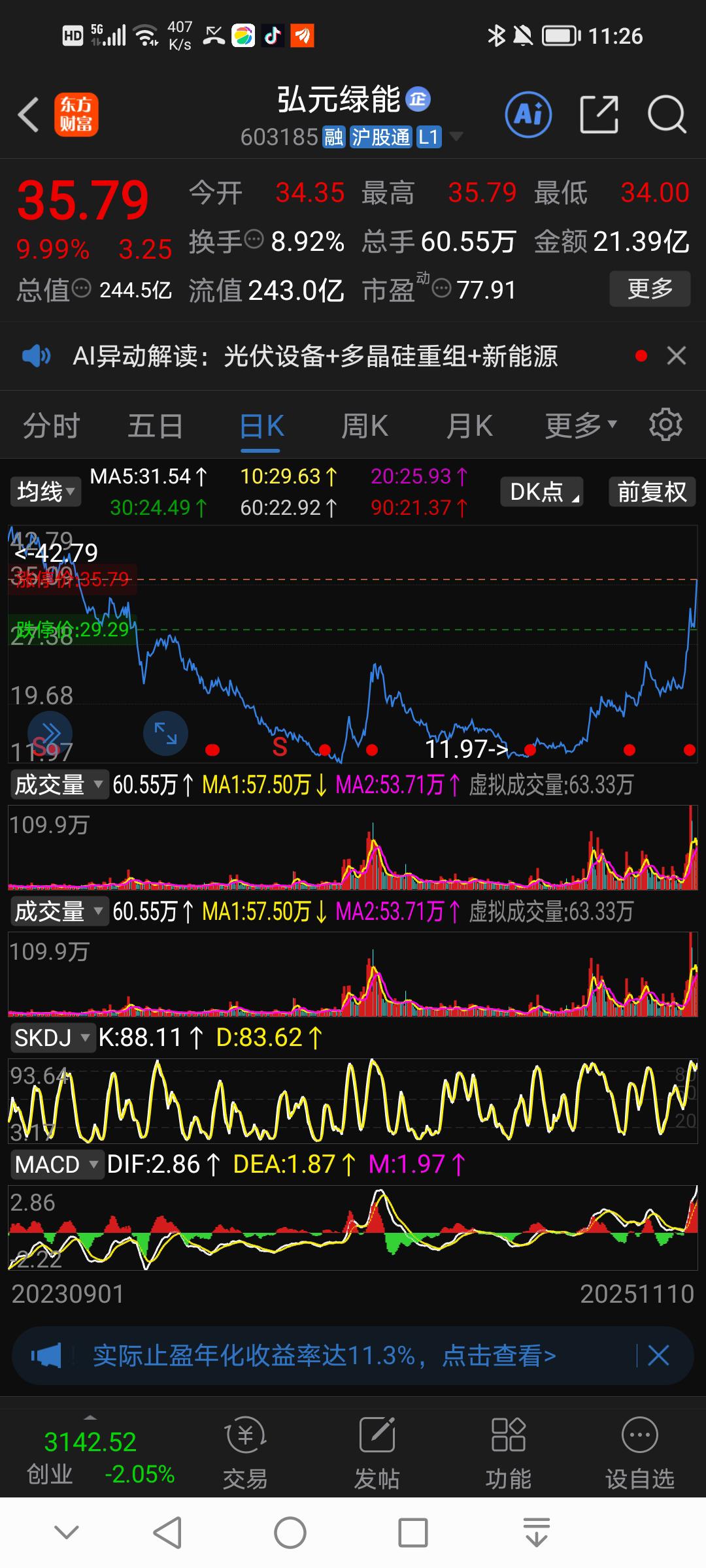This screenshot has height=1568, width=706.
Task: Tap Android home circle button
Action: [290, 1532]
